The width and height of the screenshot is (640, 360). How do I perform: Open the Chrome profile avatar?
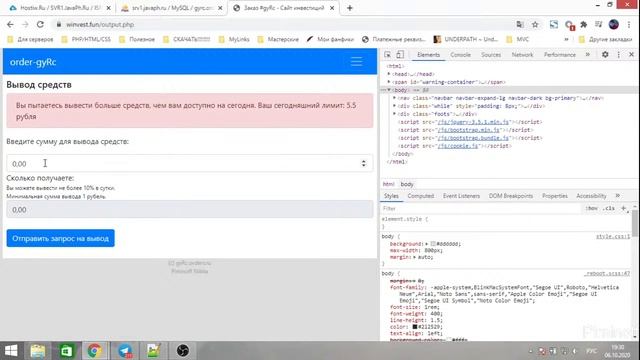(x=613, y=24)
